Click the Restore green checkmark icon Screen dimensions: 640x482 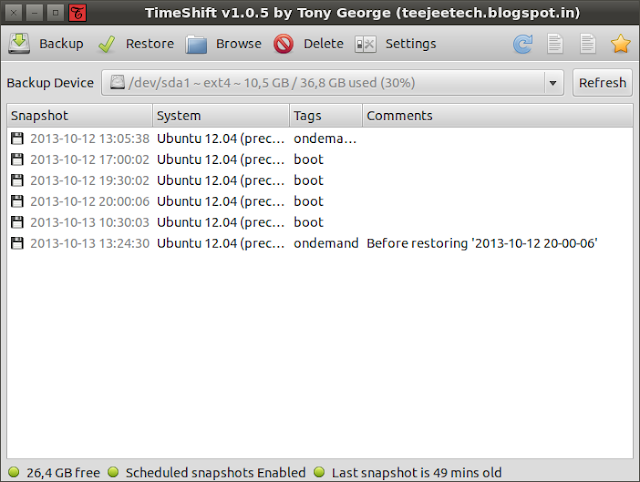pos(107,44)
